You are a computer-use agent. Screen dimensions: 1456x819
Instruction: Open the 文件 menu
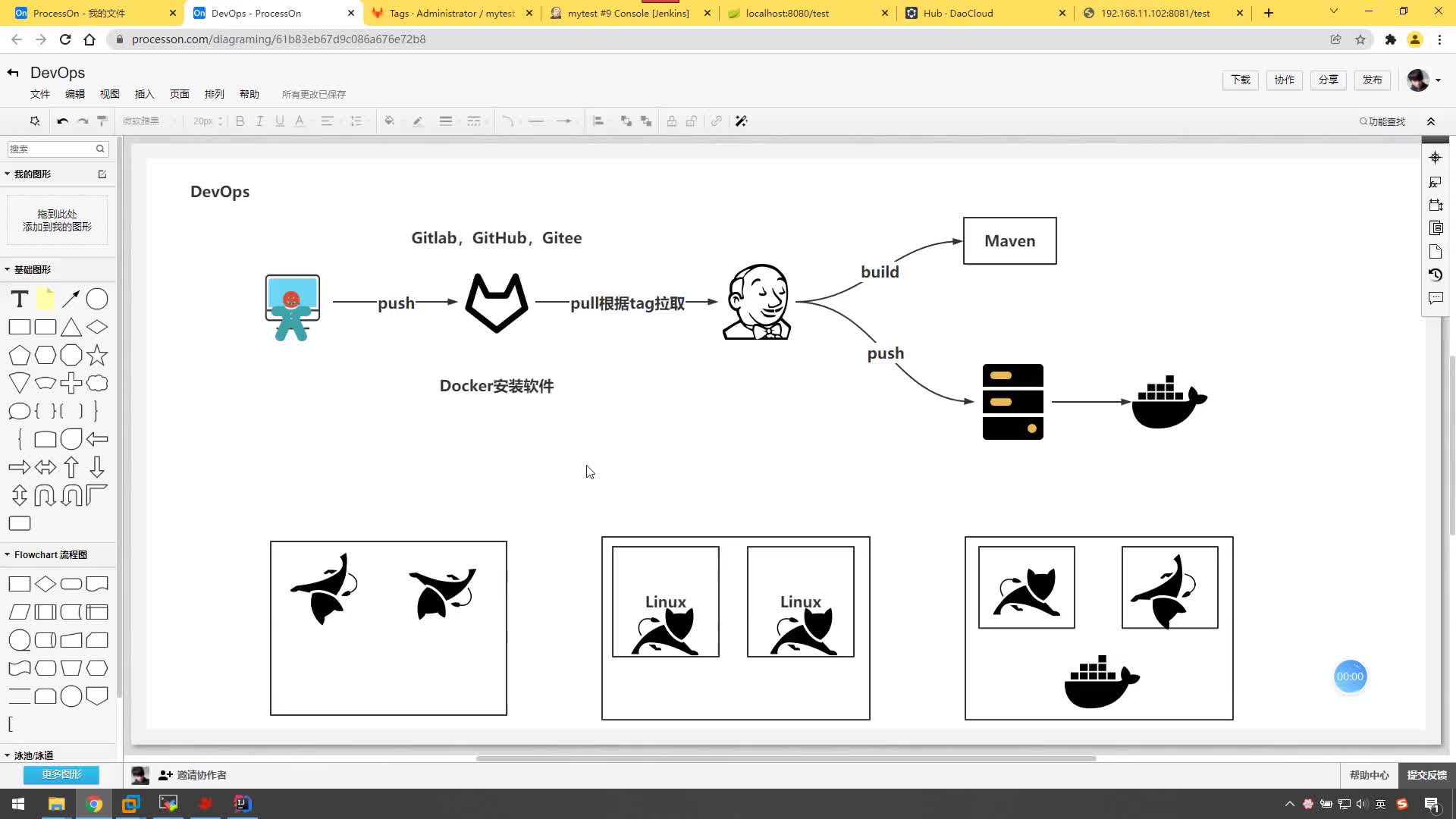(40, 94)
